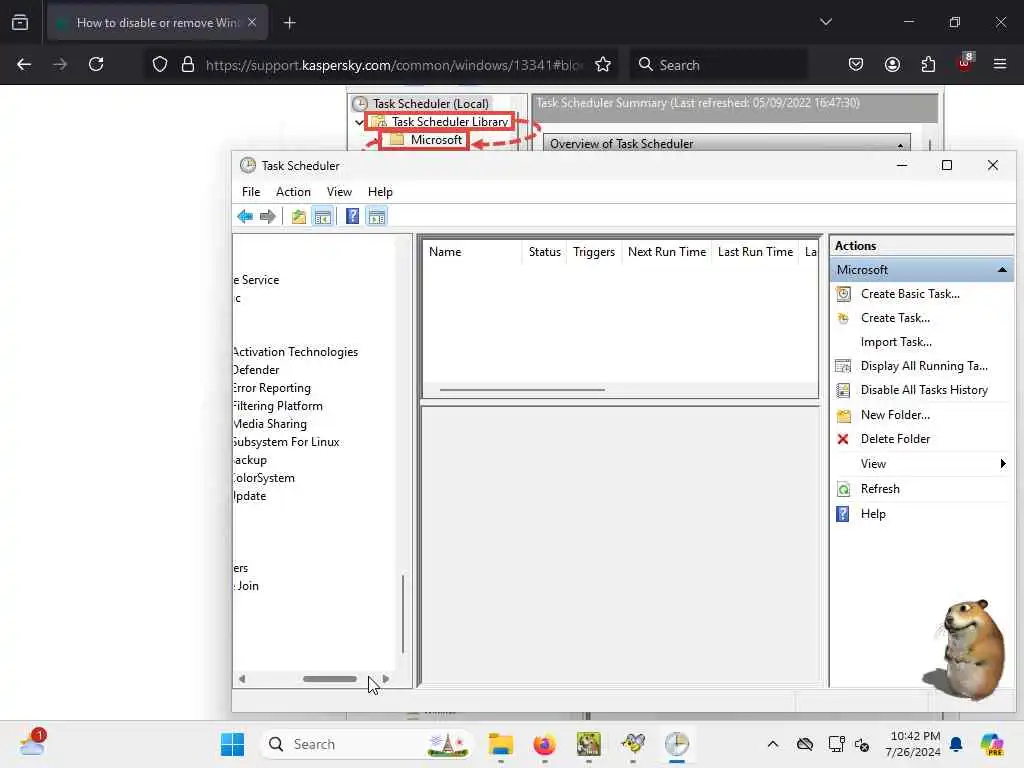The image size is (1024, 768).
Task: Click the Triggers column header
Action: 594,252
